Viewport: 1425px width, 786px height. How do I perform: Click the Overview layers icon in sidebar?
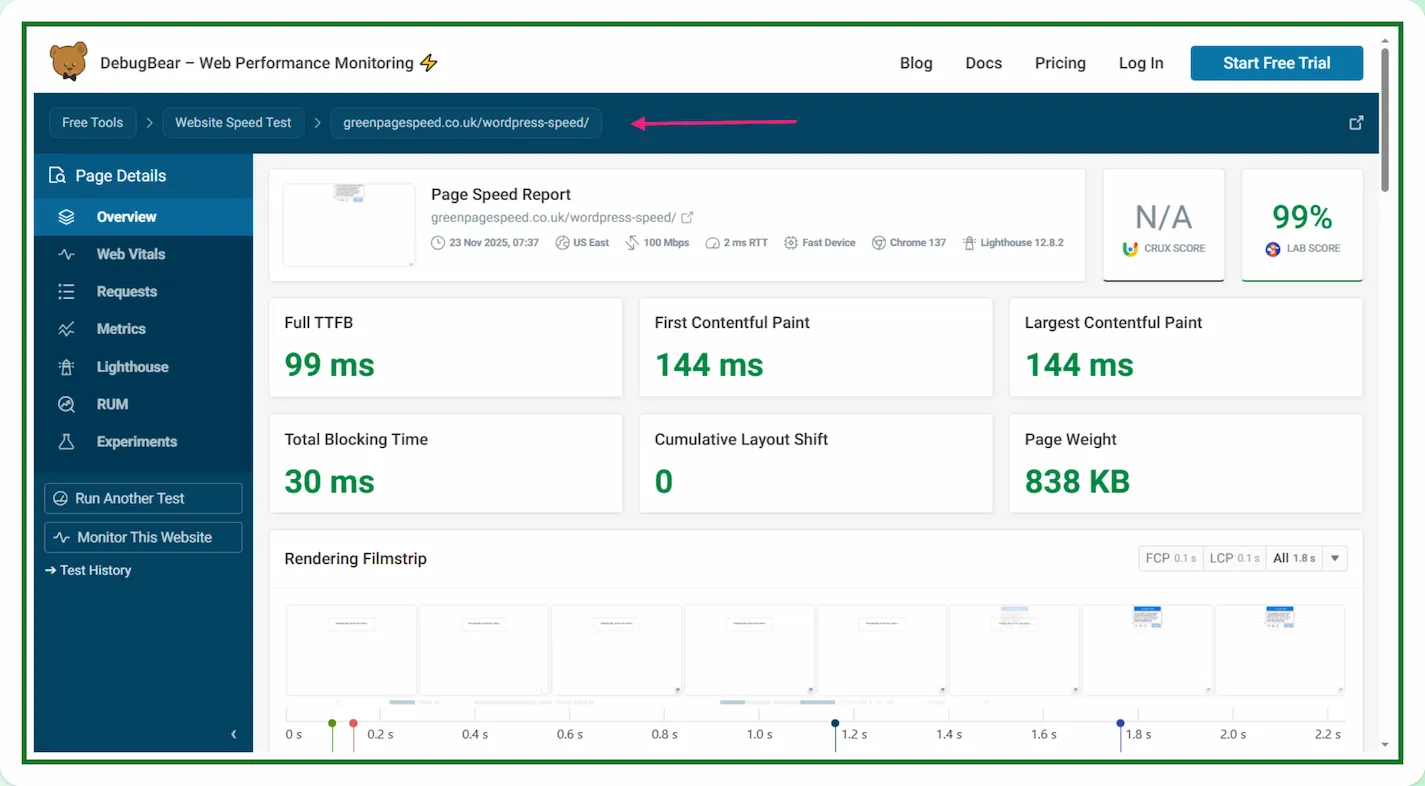tap(67, 217)
